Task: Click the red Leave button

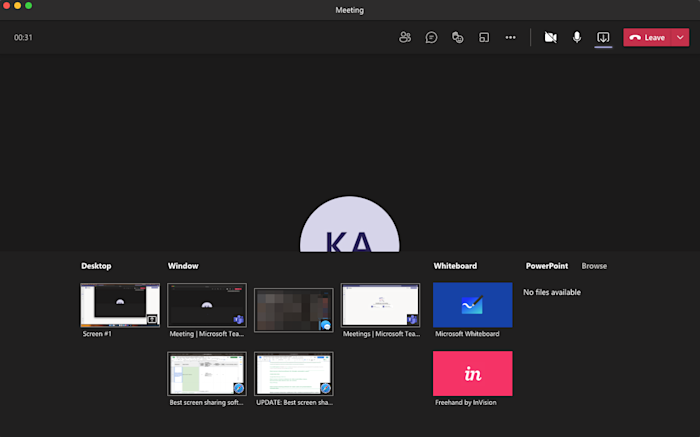Action: [x=647, y=37]
